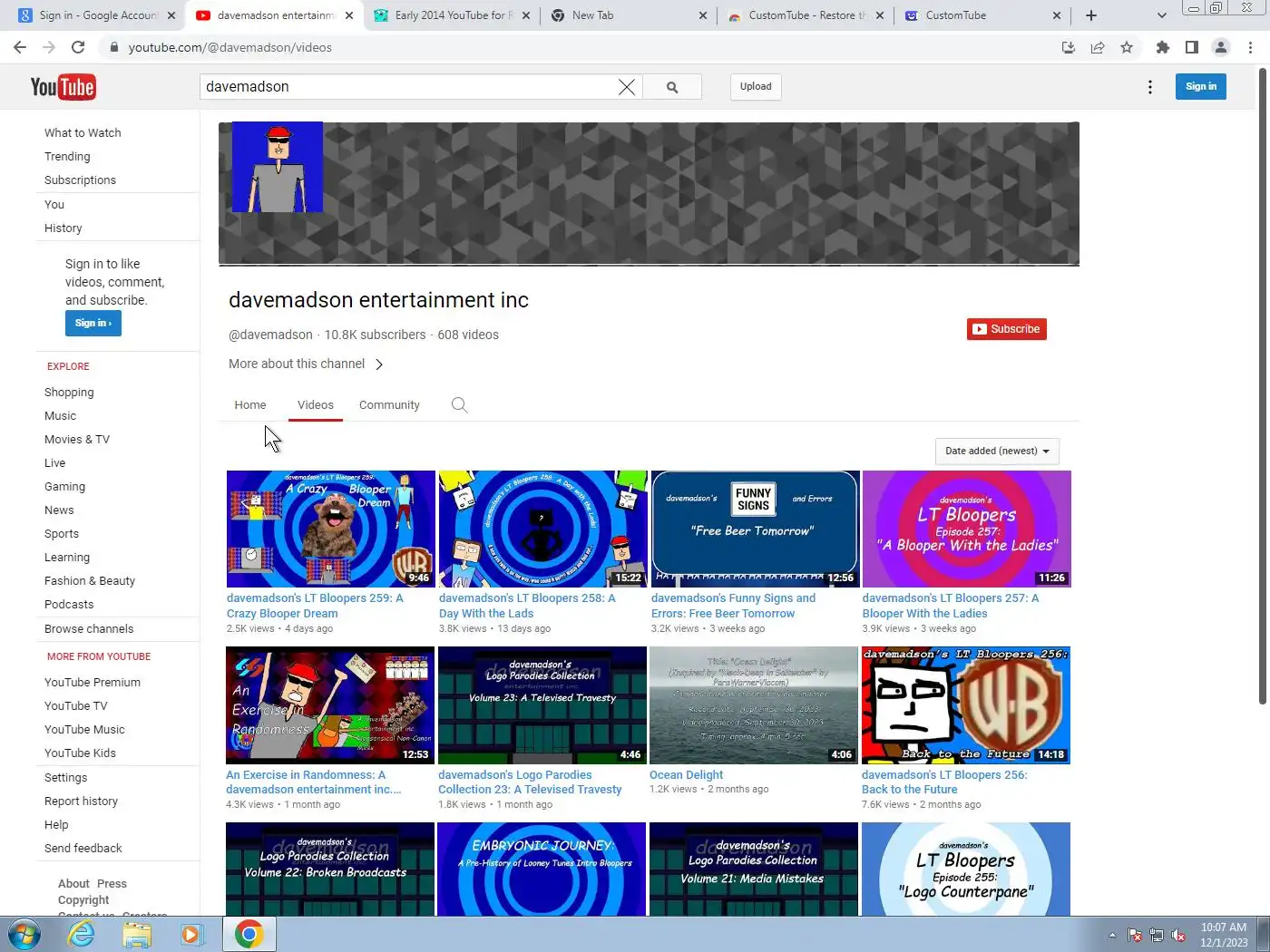Open Gaming in the sidebar

click(64, 487)
